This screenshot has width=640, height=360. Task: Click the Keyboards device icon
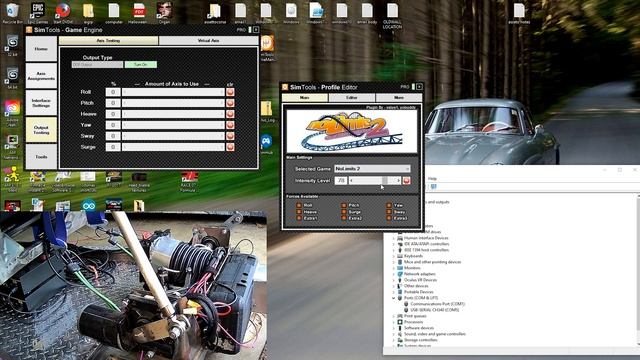[400, 256]
